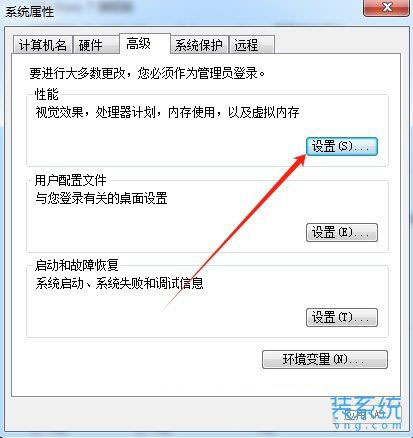Click the 系统属性 title bar text
413x438 pixels.
point(29,12)
